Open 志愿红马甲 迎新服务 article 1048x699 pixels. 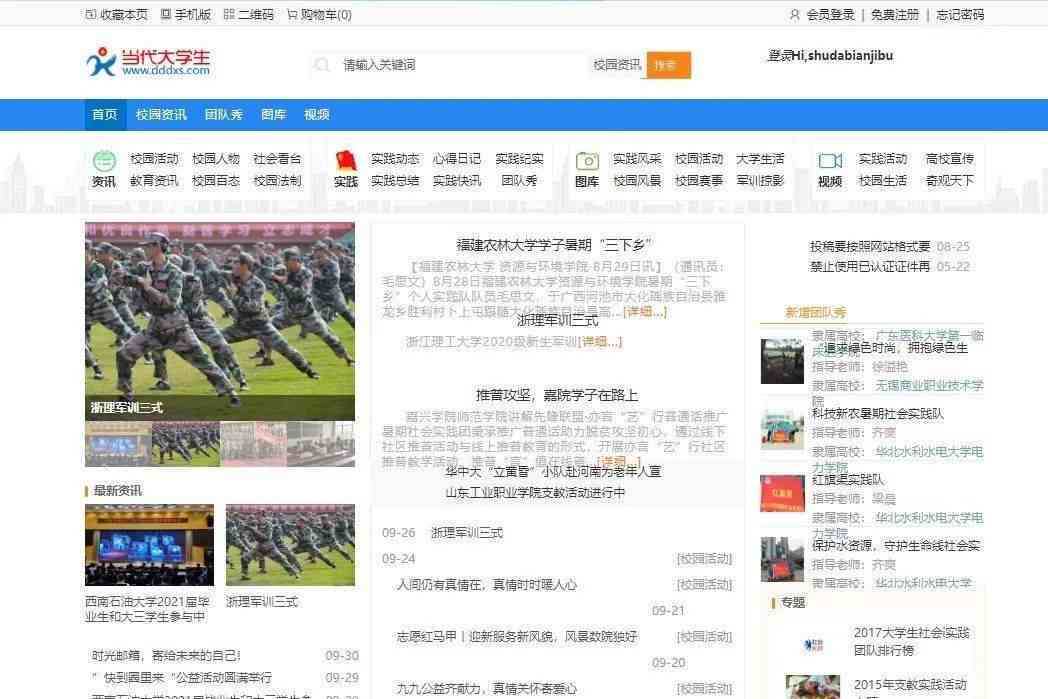517,637
